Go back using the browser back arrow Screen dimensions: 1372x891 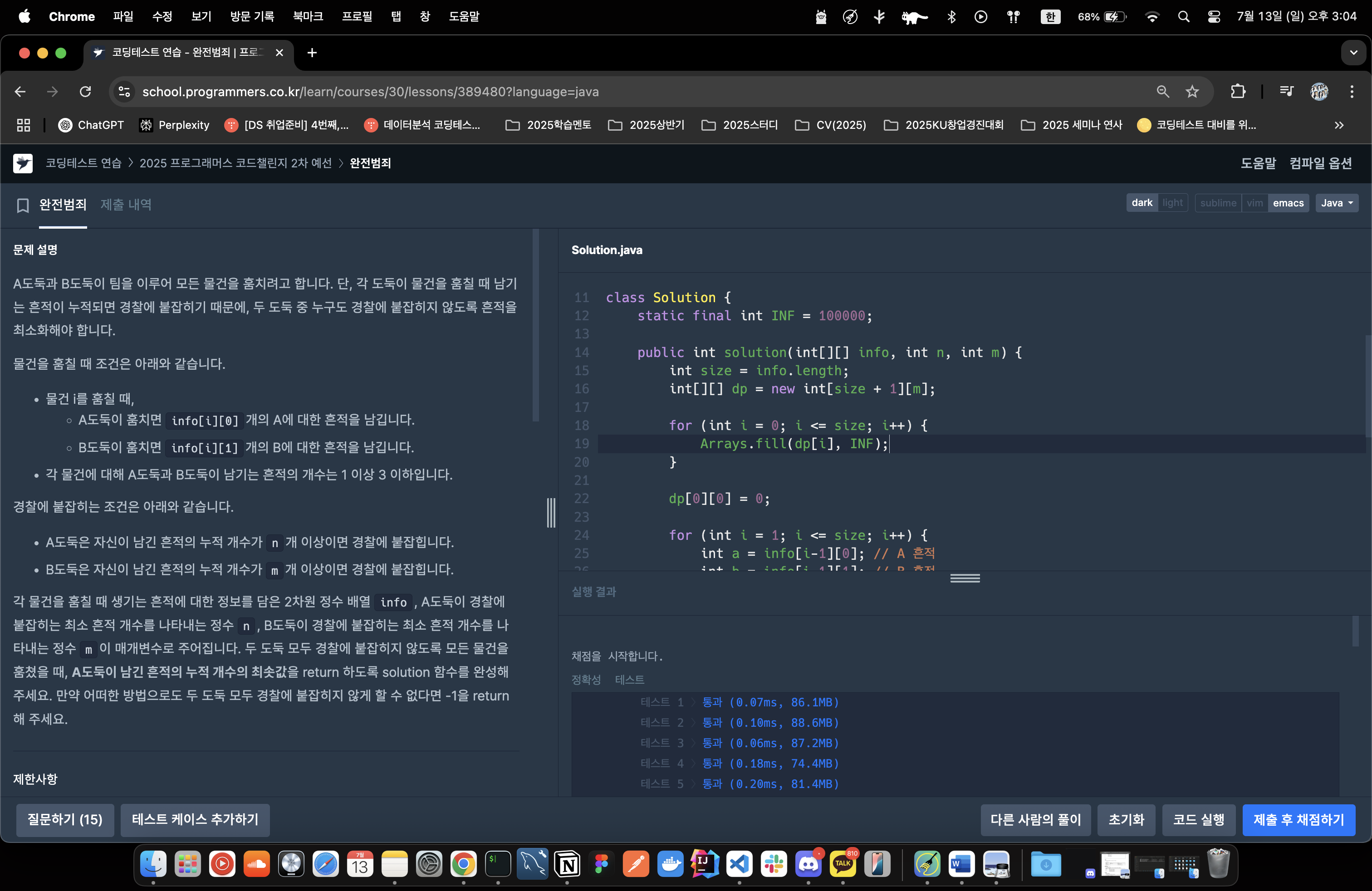[20, 92]
